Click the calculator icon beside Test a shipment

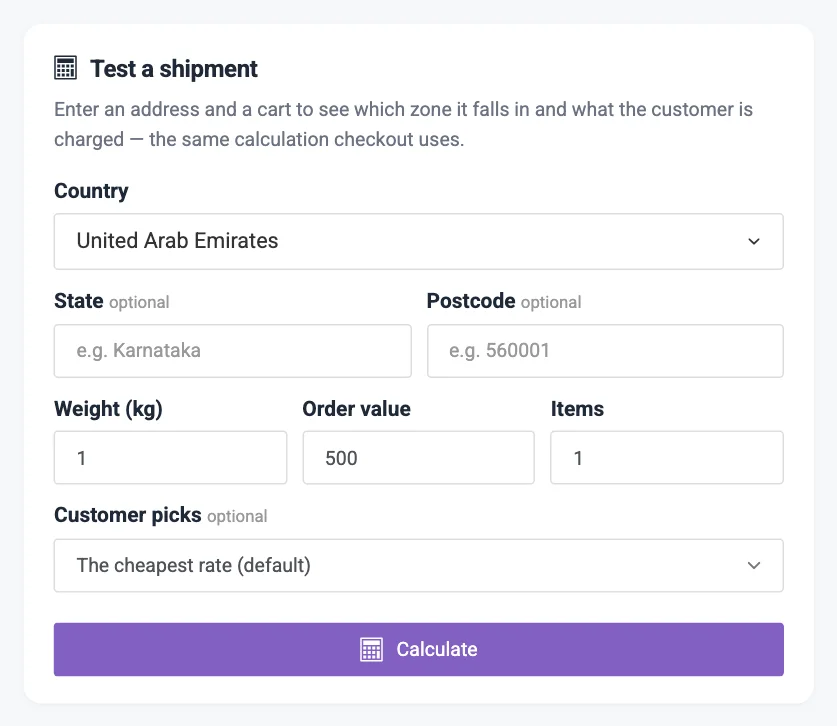click(66, 68)
